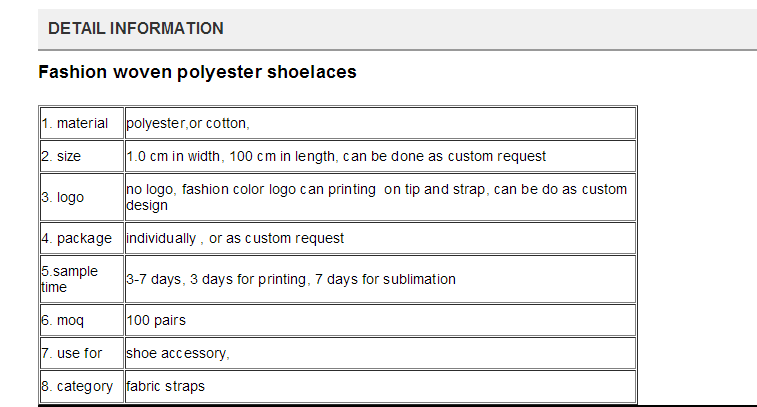
Task: Click the '2. size' label cell
Action: click(82, 156)
